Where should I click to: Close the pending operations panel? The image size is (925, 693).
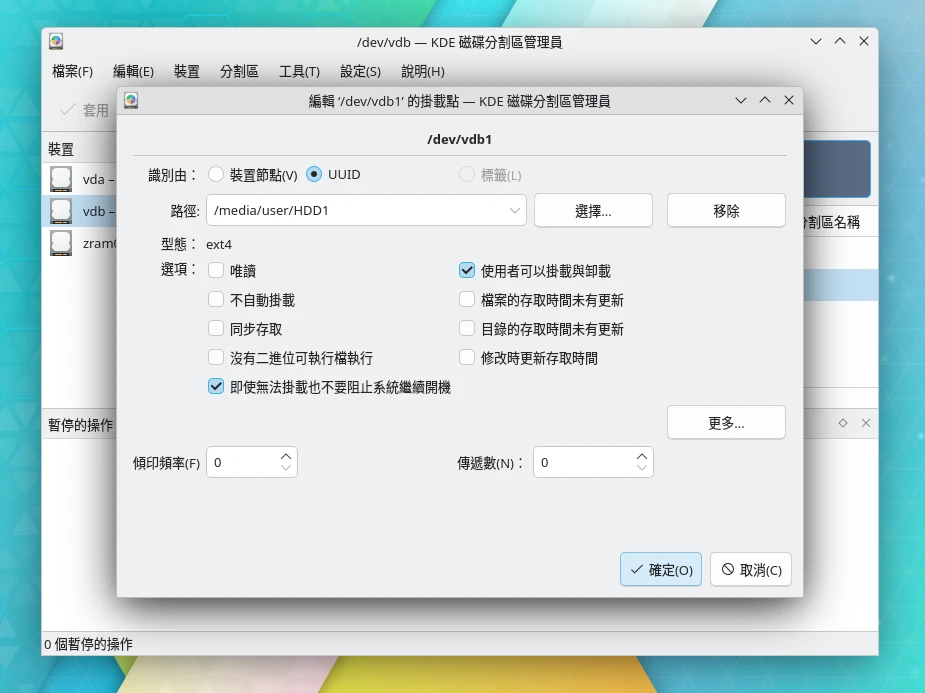click(866, 423)
